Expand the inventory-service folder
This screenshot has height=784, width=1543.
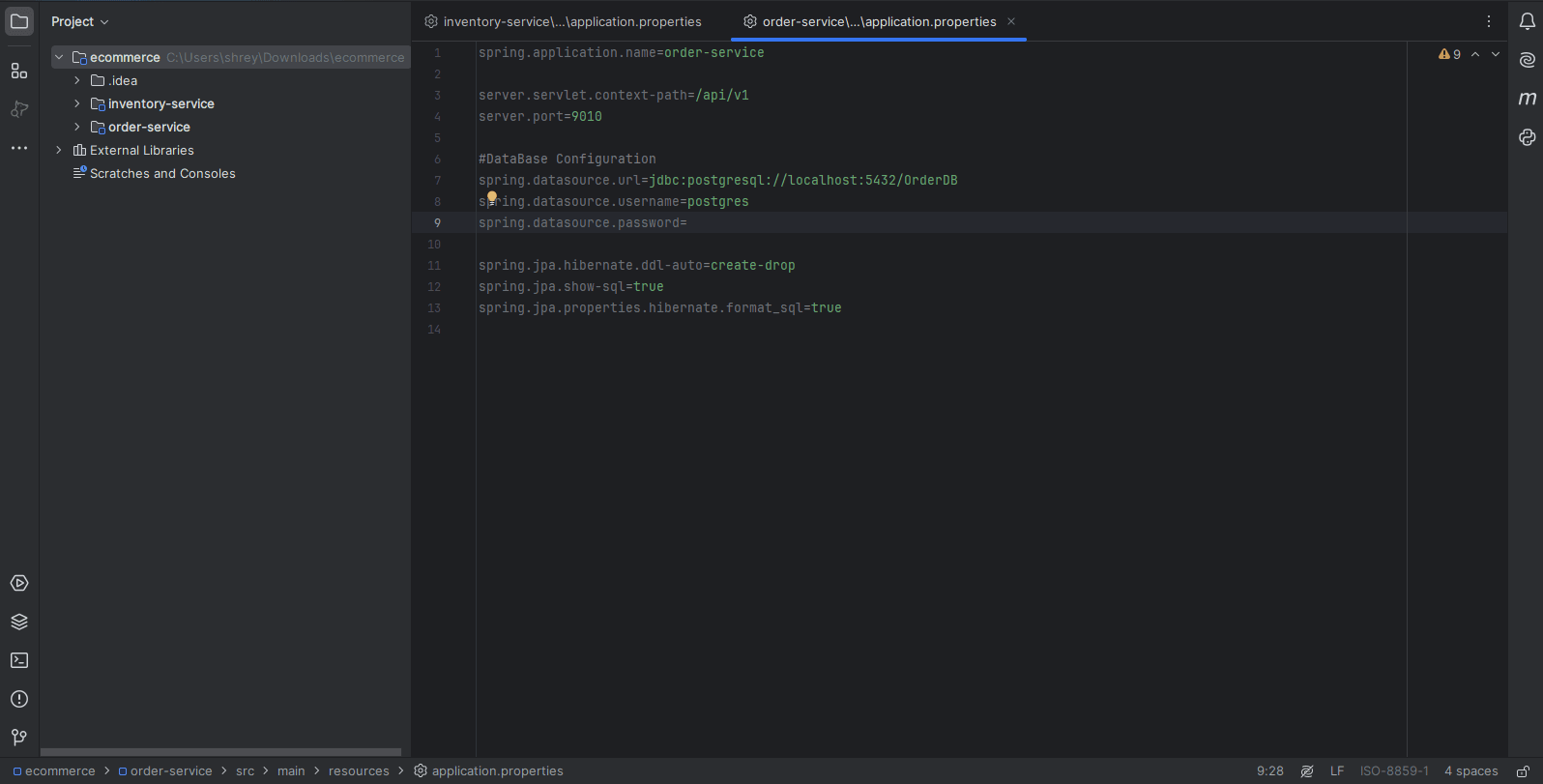pos(77,103)
